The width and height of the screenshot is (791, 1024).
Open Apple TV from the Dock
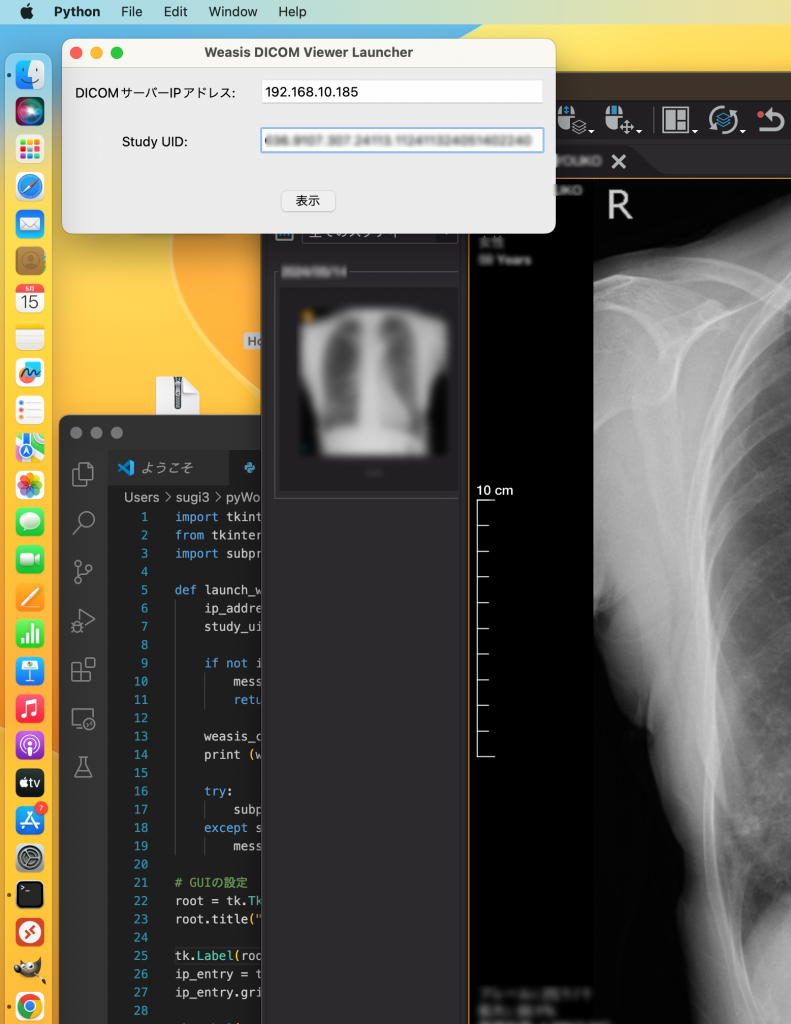click(x=30, y=783)
